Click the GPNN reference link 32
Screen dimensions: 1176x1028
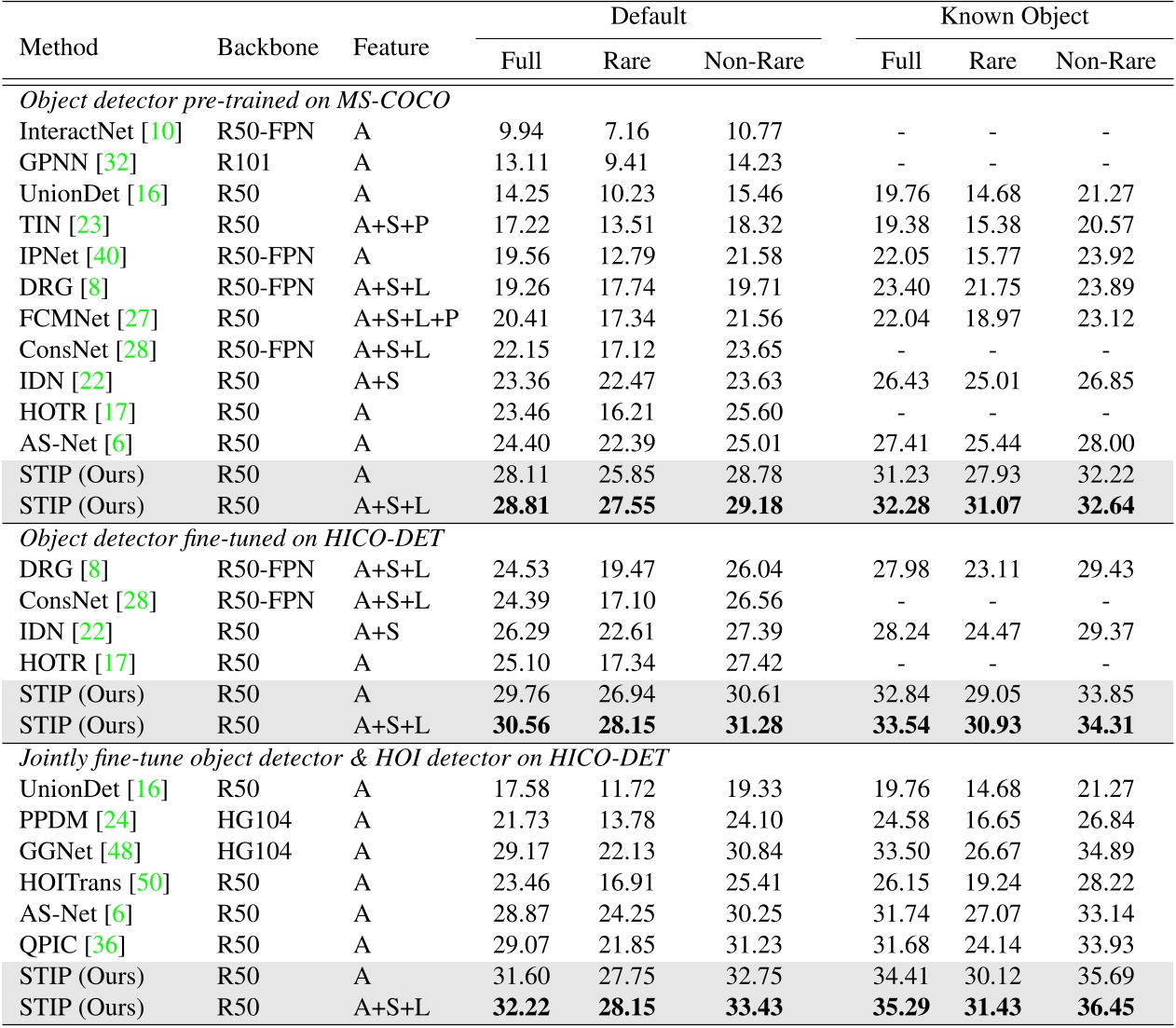coord(117,163)
